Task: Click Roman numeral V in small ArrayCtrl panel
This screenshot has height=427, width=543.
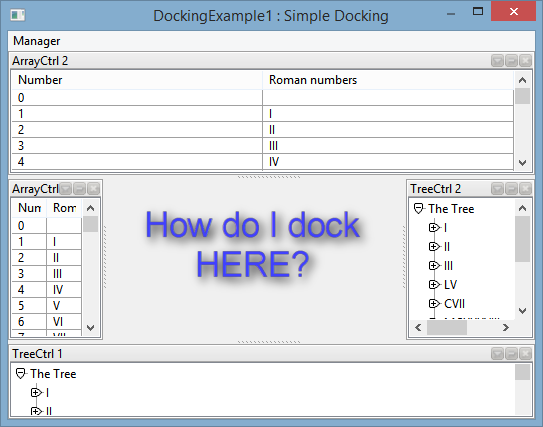Action: pyautogui.click(x=64, y=305)
